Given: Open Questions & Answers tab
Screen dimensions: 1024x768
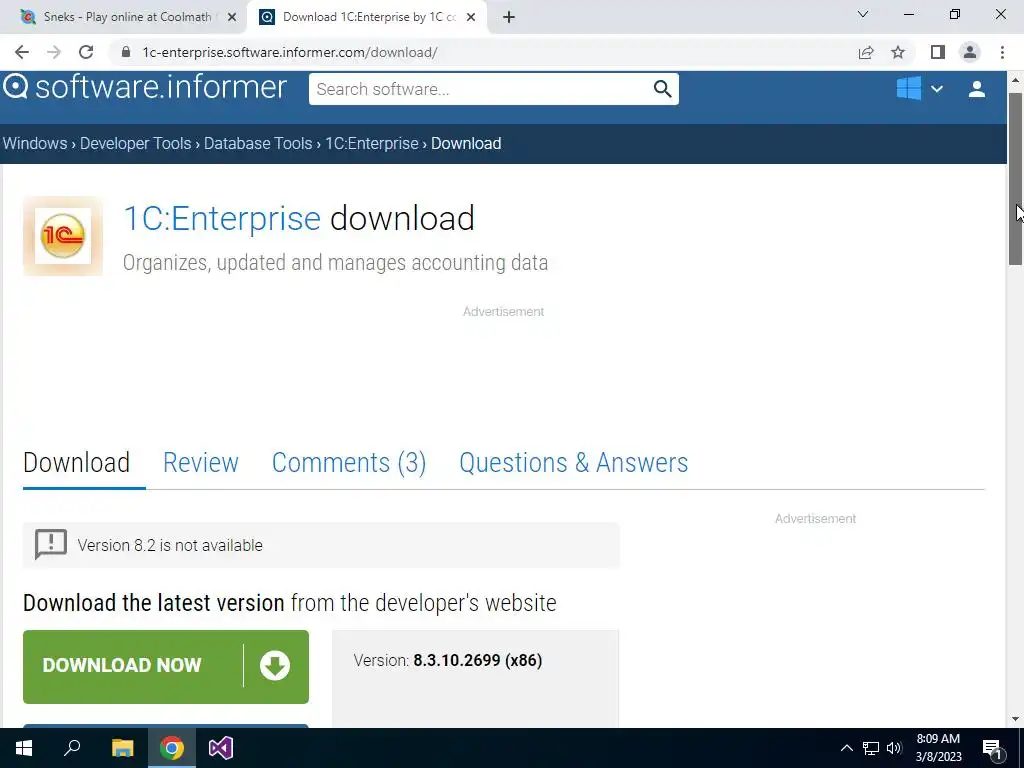Looking at the screenshot, I should point(573,462).
